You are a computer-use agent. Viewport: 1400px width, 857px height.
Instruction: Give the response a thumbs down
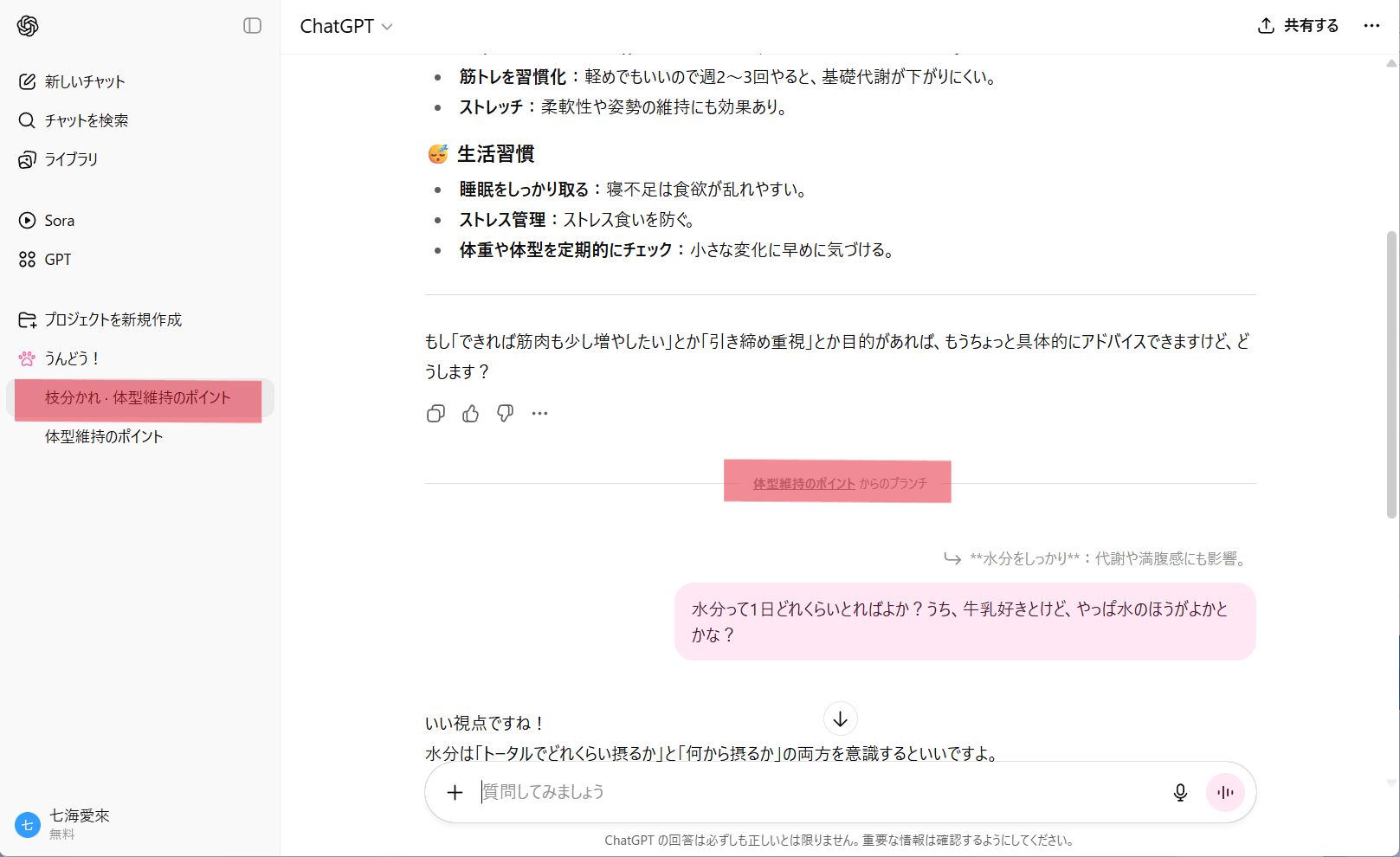point(505,414)
